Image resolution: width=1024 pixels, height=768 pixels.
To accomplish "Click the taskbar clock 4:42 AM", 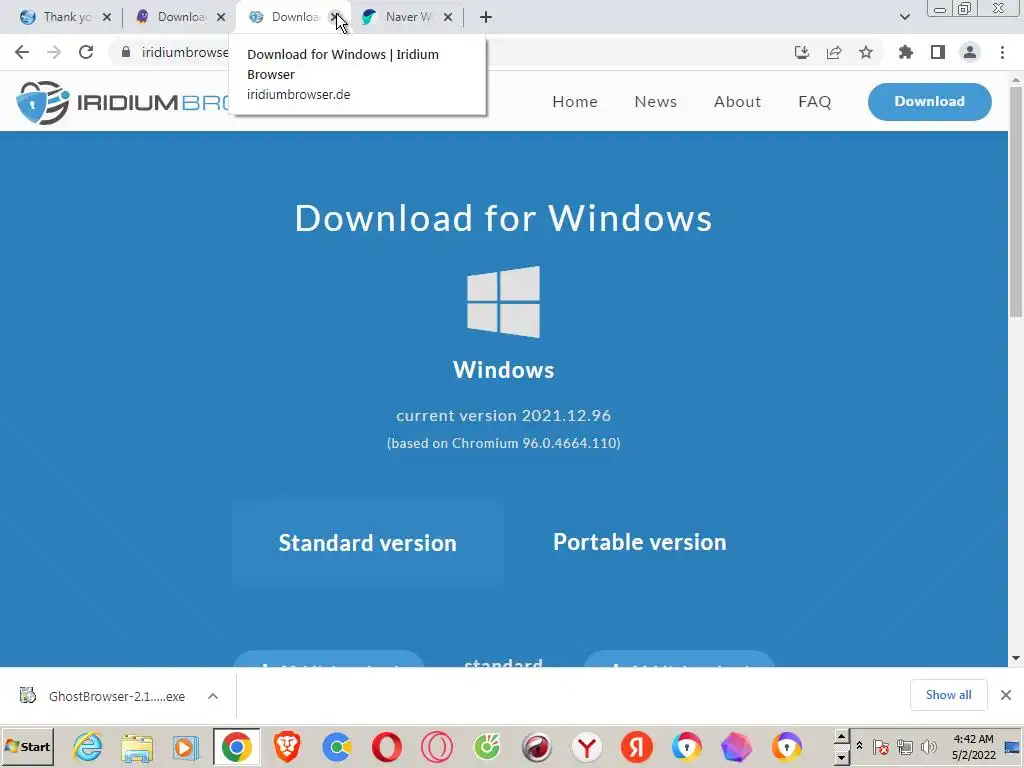I will 973,746.
